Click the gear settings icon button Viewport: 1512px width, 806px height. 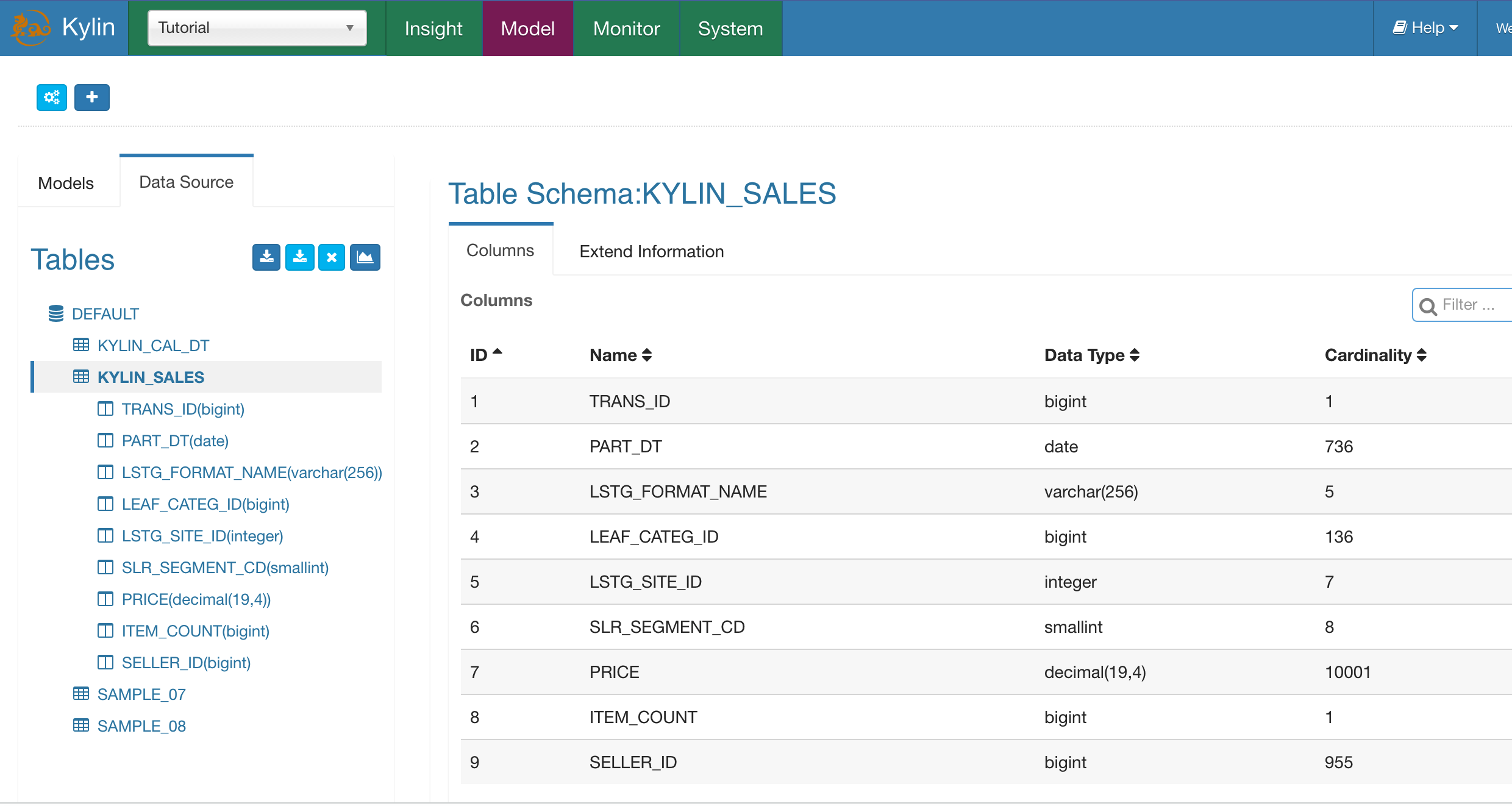point(52,98)
